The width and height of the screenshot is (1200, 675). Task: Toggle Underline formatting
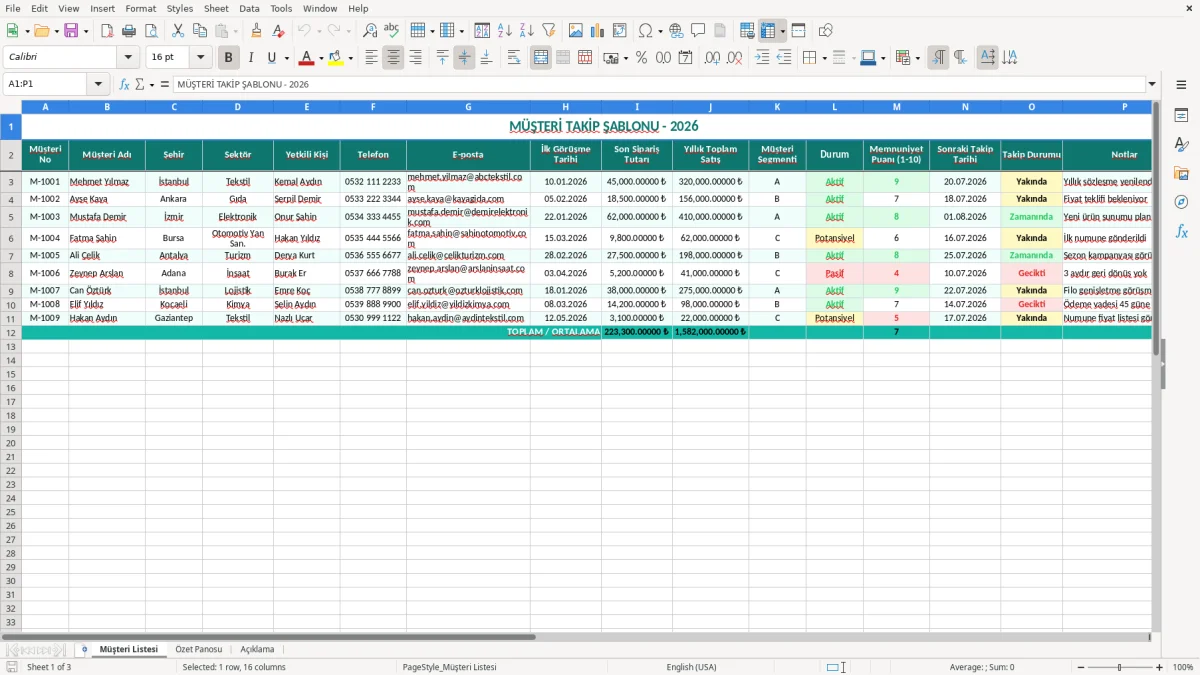click(x=271, y=58)
